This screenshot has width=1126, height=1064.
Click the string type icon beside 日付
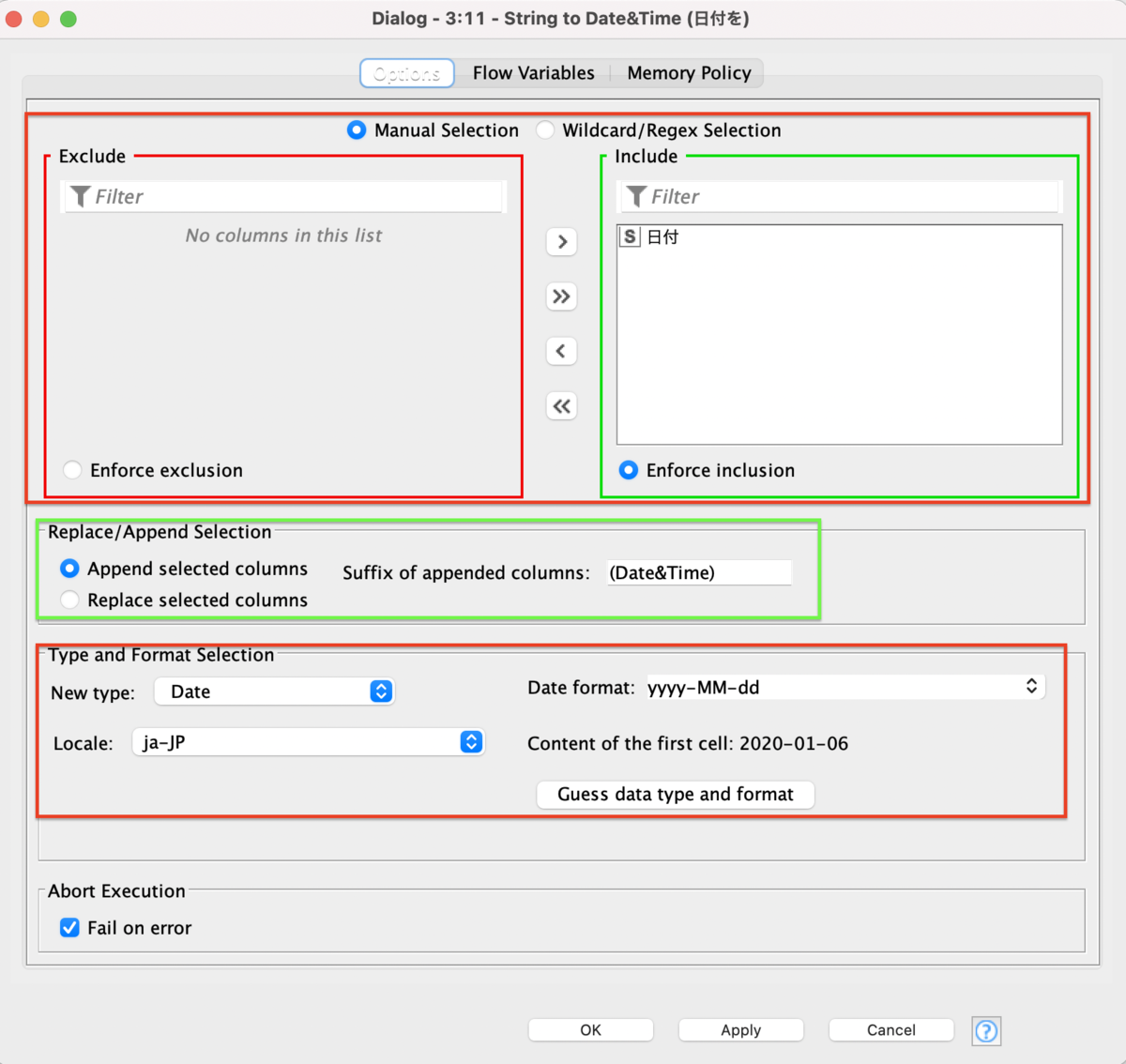(630, 236)
